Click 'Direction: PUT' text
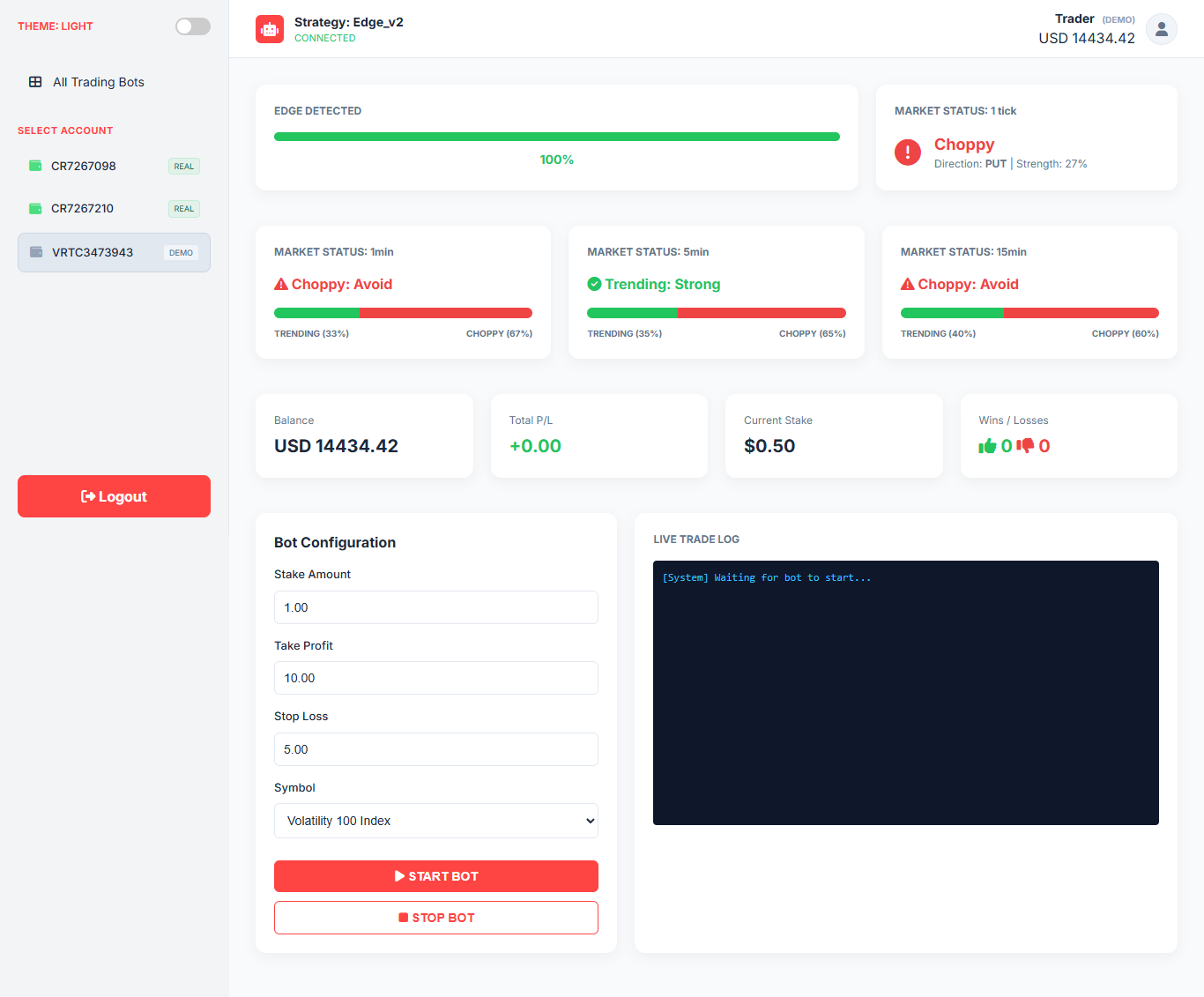The width and height of the screenshot is (1204, 997). (970, 164)
